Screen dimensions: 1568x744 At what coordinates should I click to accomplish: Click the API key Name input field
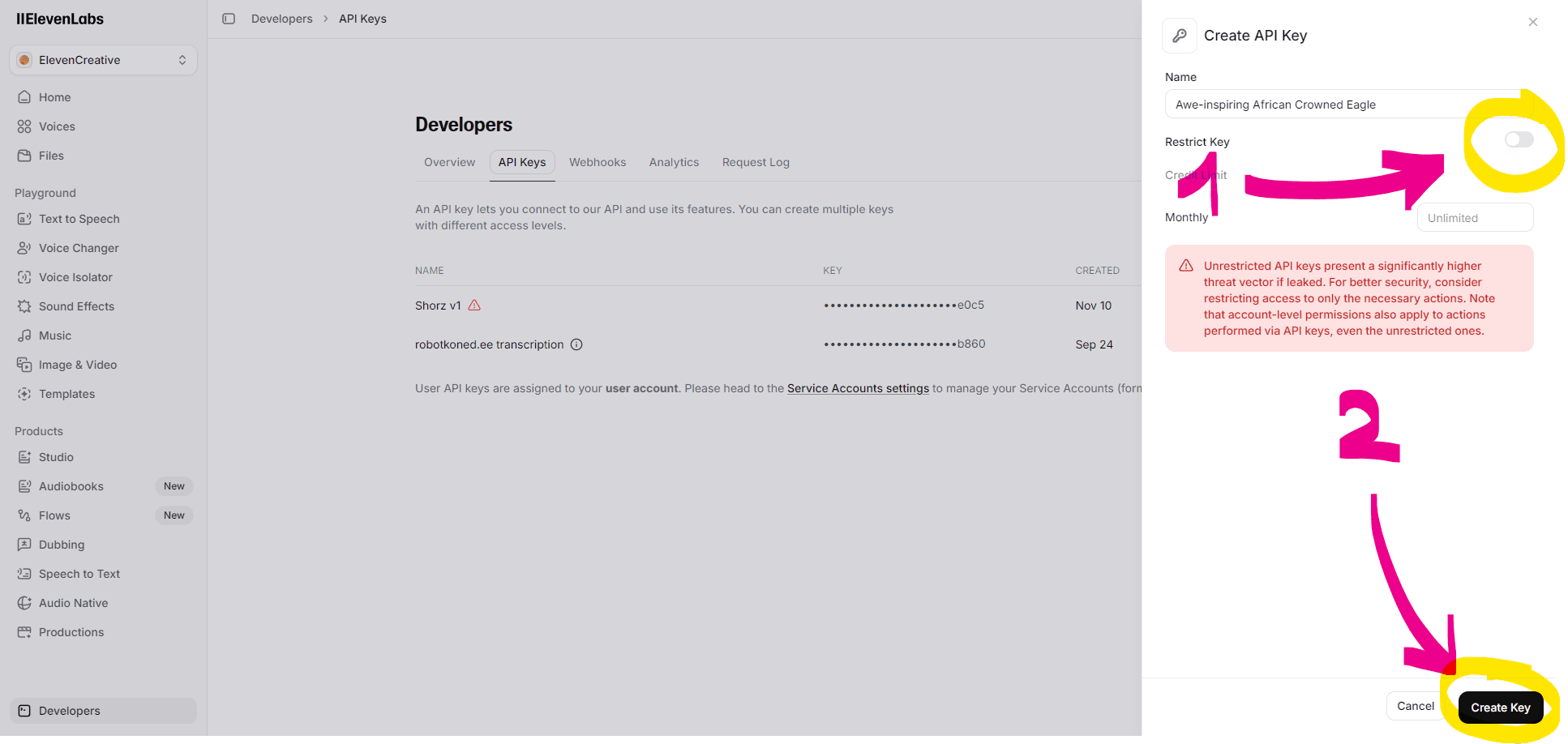[x=1349, y=105]
